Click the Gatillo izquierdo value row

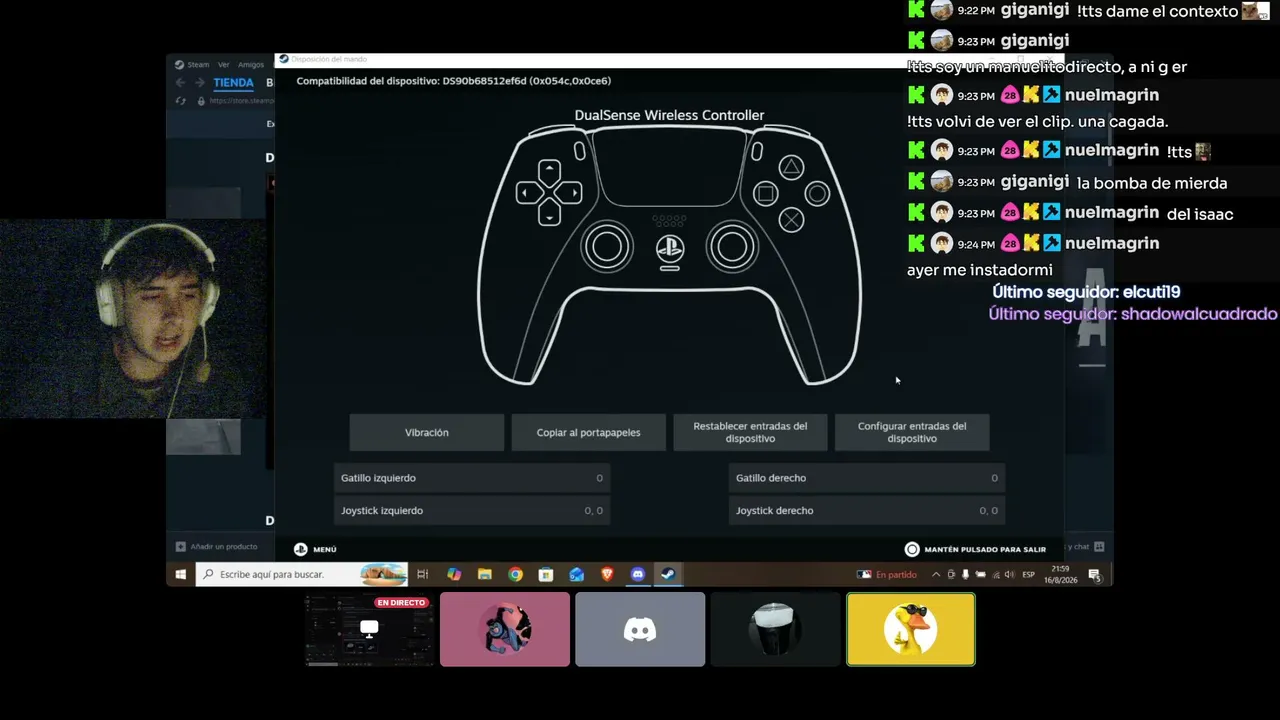coord(472,478)
